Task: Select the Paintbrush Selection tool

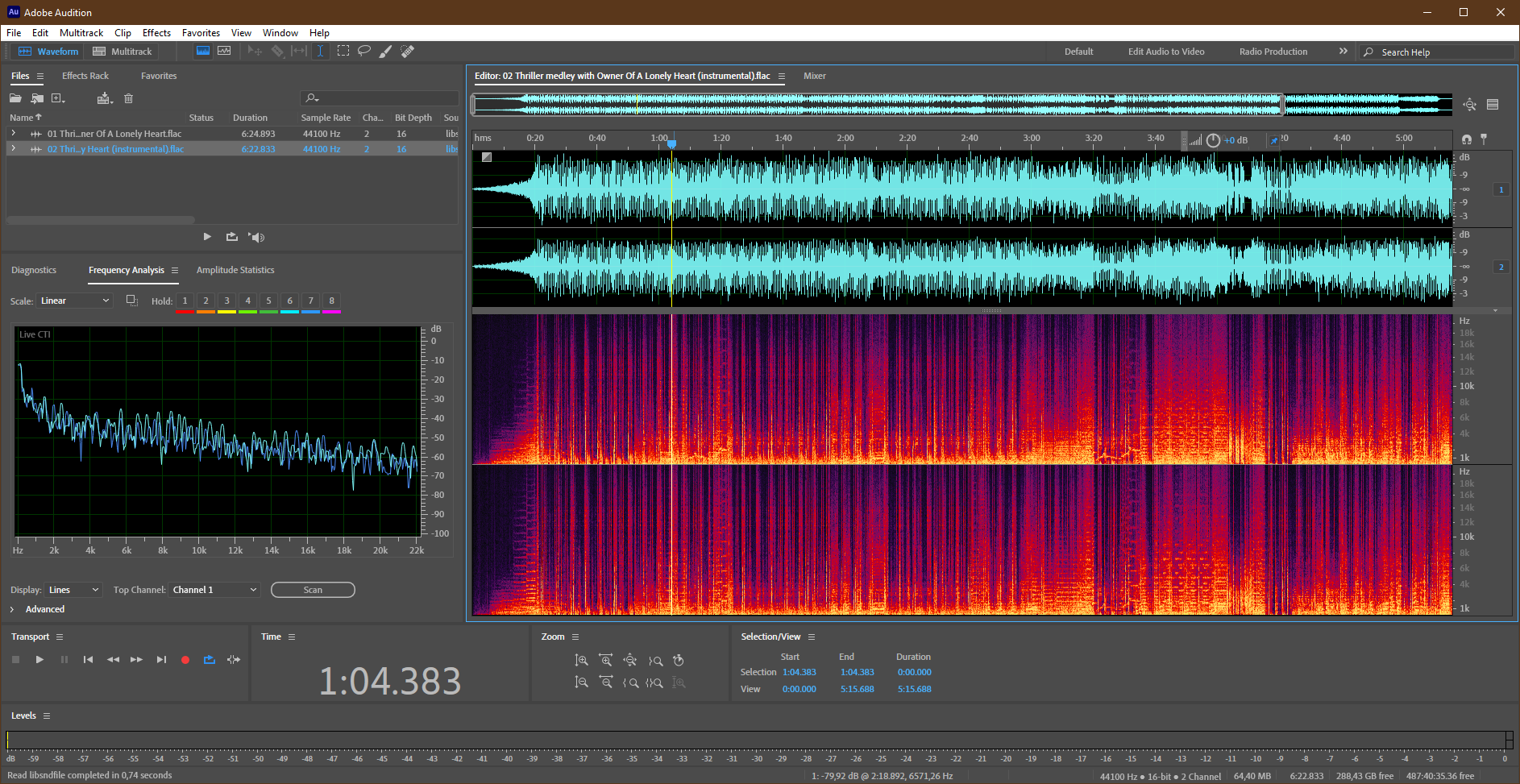Action: (386, 51)
